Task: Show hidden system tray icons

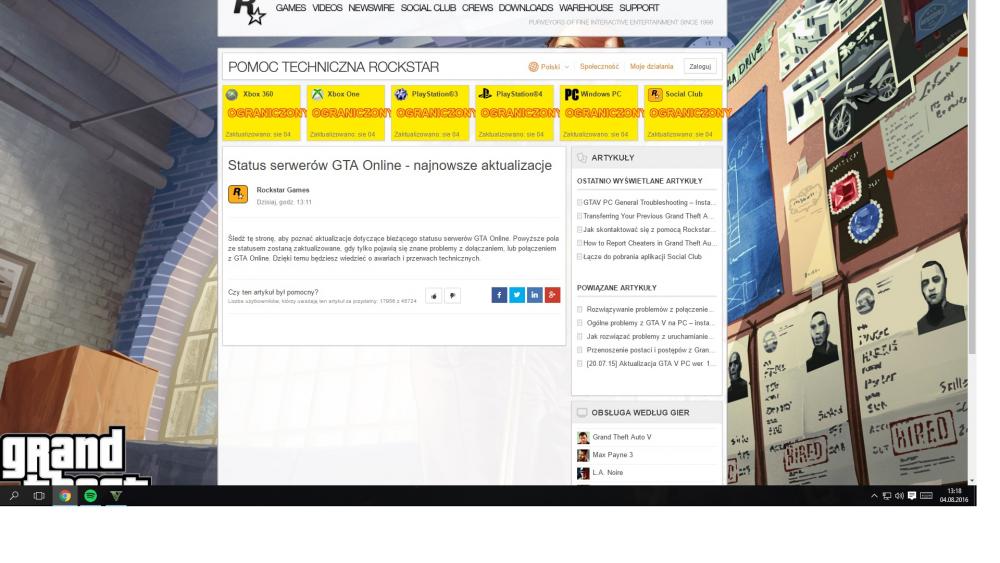Action: click(874, 495)
